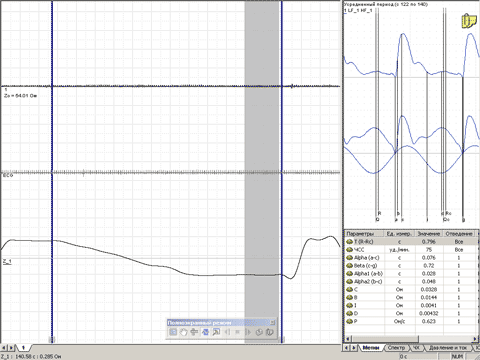480x360 pixels.
Task: Click the step forward playback icon
Action: point(248,332)
